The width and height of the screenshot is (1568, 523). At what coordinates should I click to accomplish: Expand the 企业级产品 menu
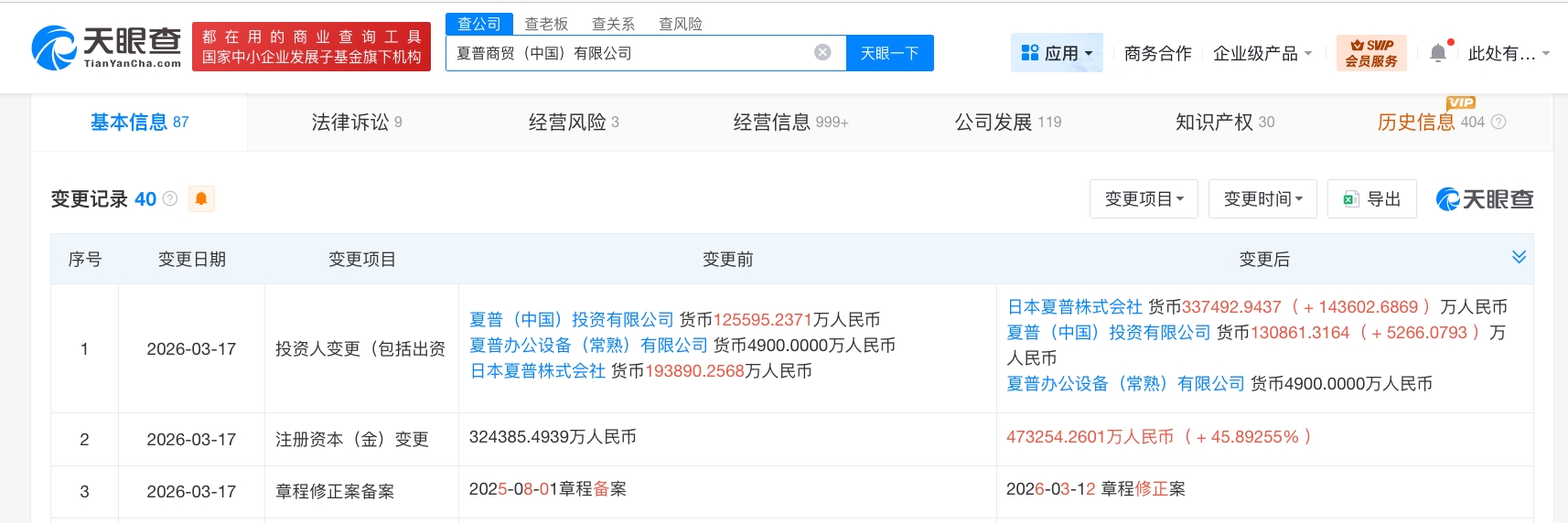[1262, 54]
